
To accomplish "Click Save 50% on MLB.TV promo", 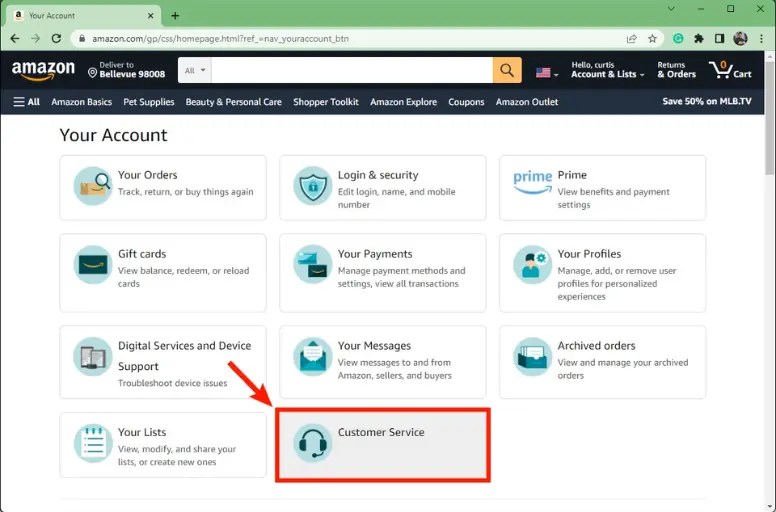I will point(707,101).
